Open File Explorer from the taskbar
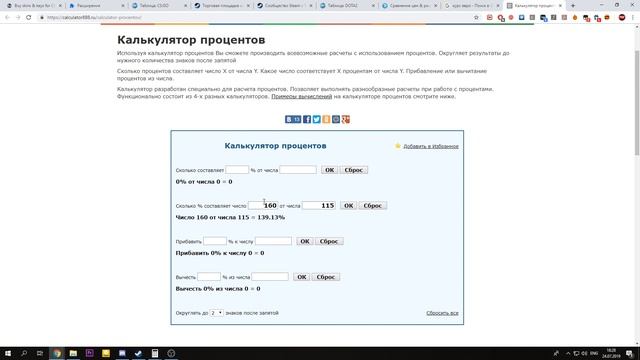 pyautogui.click(x=73, y=353)
